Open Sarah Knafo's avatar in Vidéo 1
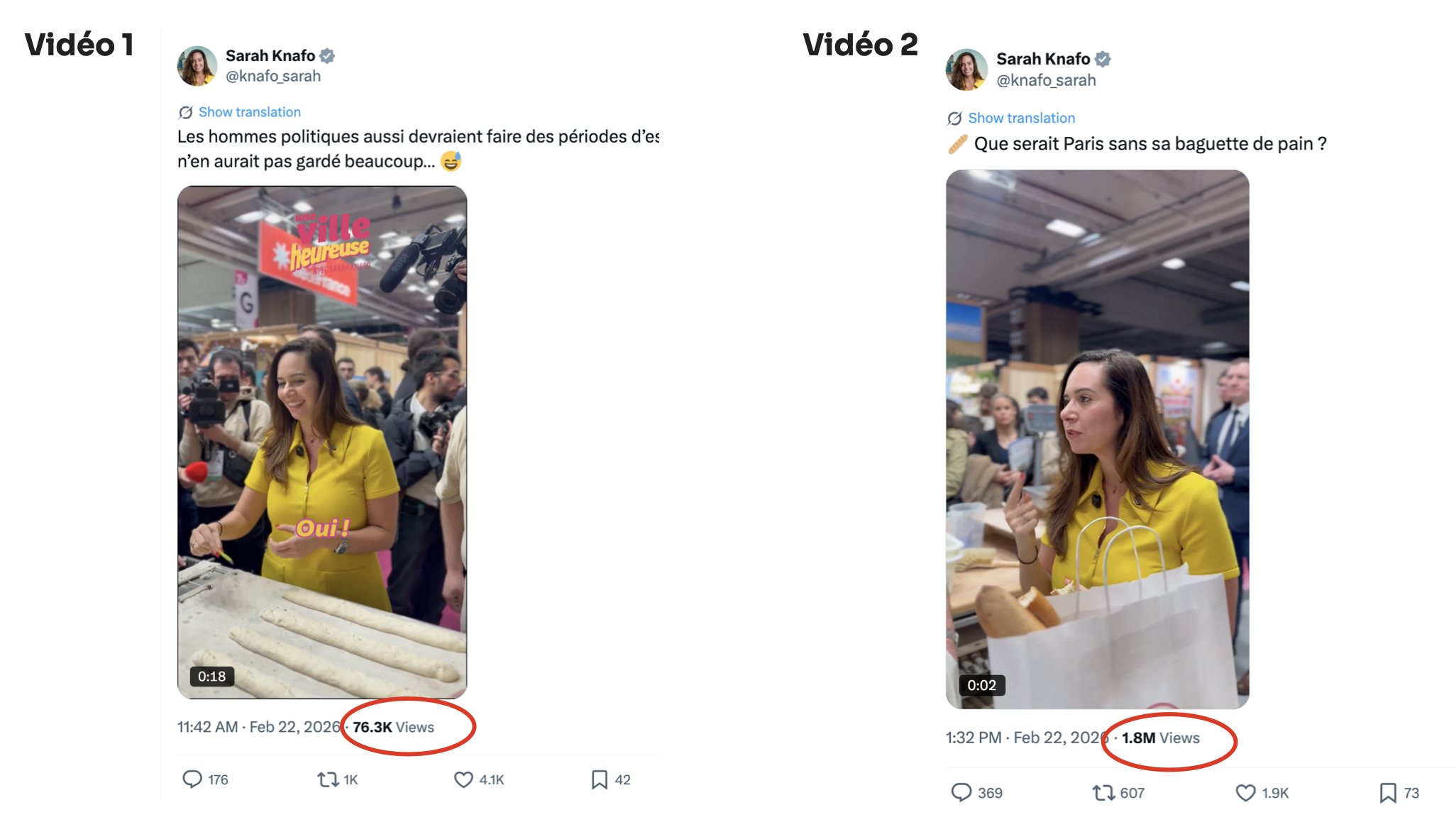 pos(197,66)
